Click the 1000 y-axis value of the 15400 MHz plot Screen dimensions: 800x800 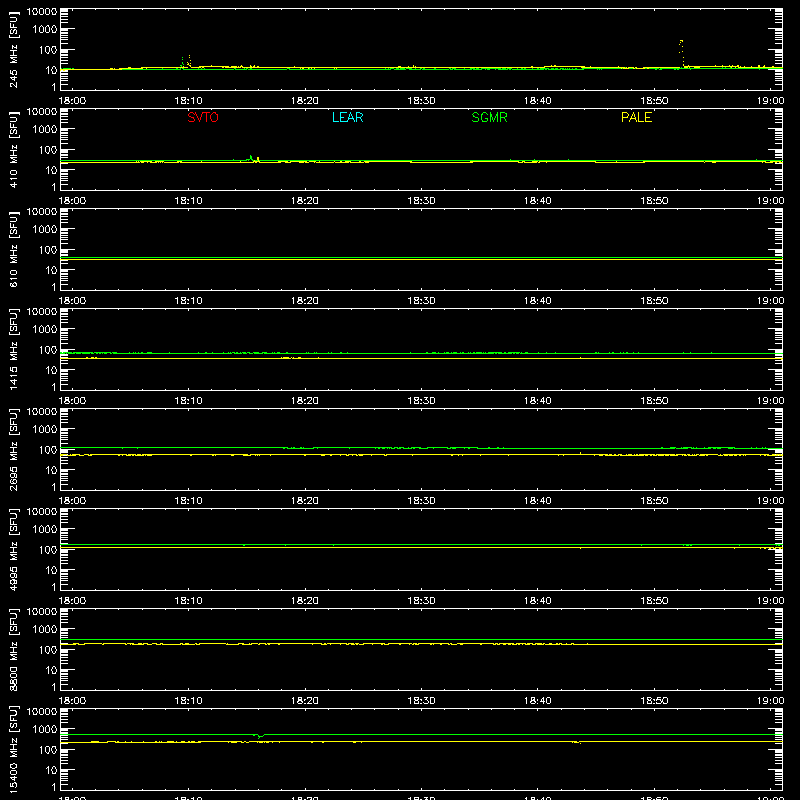(45, 730)
